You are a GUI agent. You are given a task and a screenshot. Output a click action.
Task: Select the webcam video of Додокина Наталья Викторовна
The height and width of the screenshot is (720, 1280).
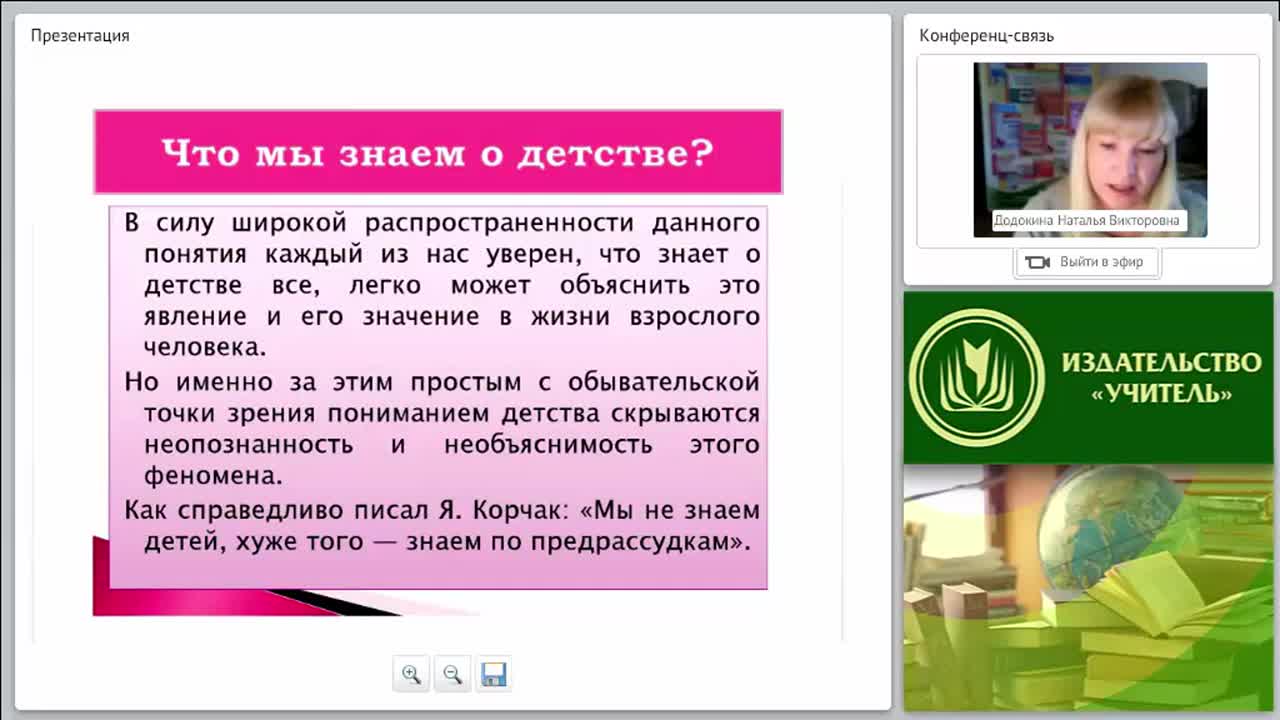tap(1090, 150)
